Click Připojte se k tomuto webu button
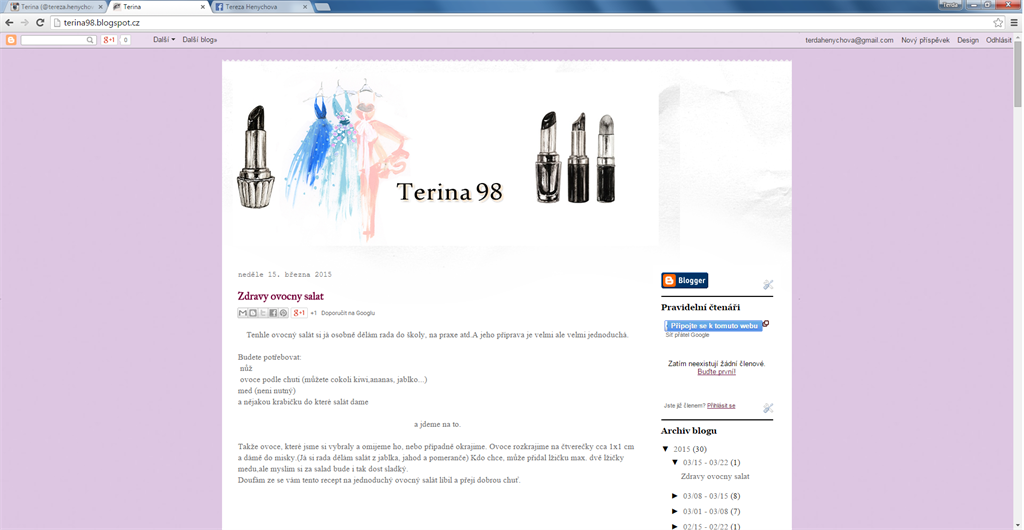Image resolution: width=1024 pixels, height=530 pixels. tap(714, 325)
